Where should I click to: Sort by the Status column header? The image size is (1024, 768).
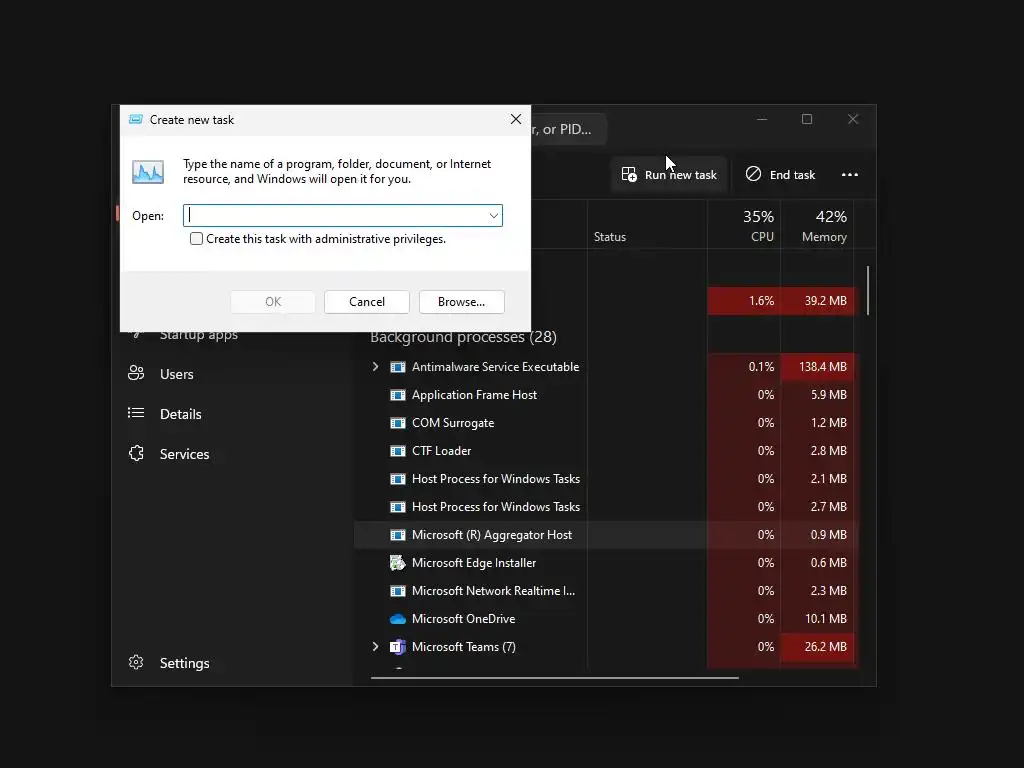647,225
